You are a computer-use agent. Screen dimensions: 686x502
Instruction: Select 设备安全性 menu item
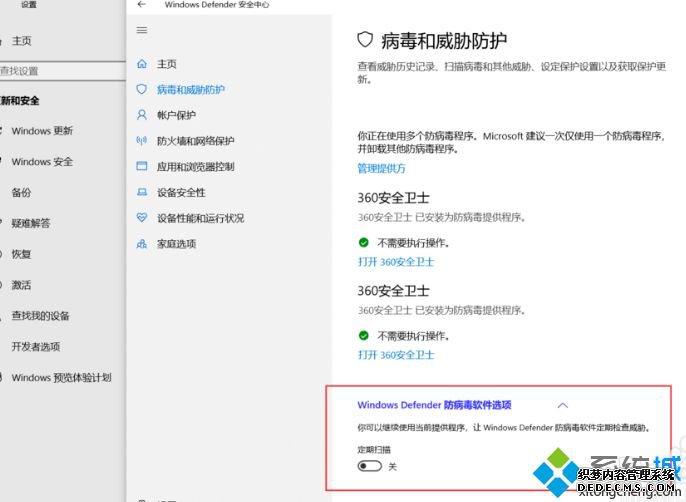(x=182, y=192)
